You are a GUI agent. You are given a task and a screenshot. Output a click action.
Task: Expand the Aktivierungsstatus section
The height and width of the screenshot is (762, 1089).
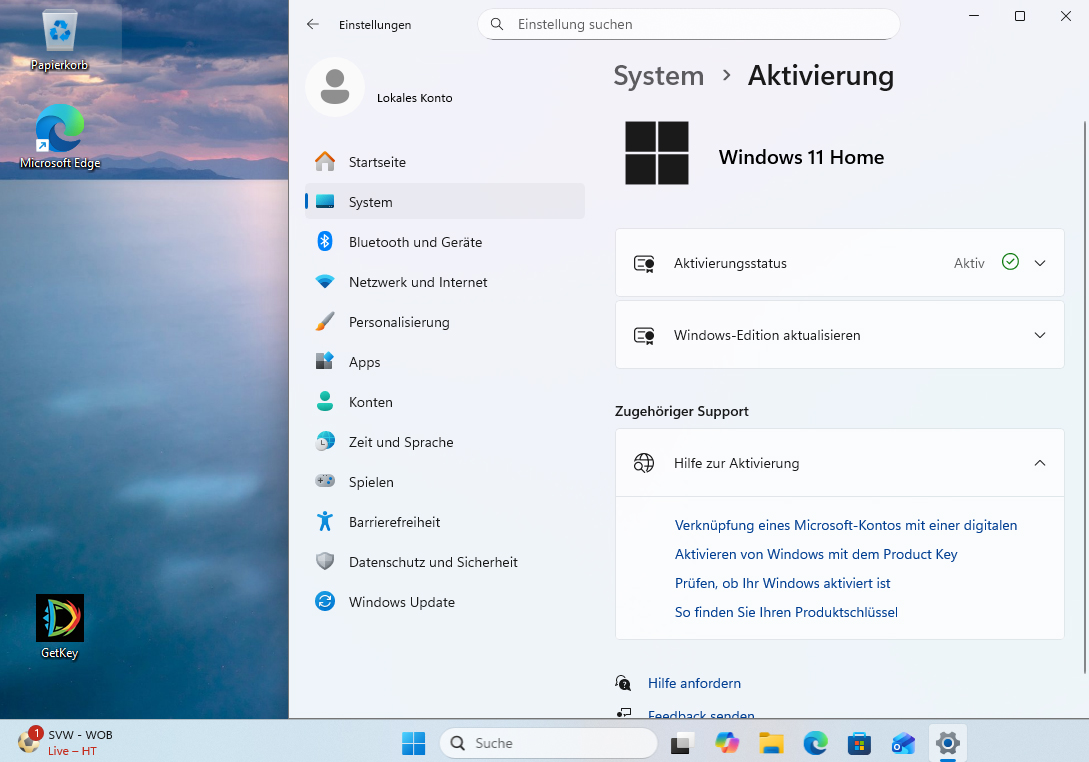1040,263
